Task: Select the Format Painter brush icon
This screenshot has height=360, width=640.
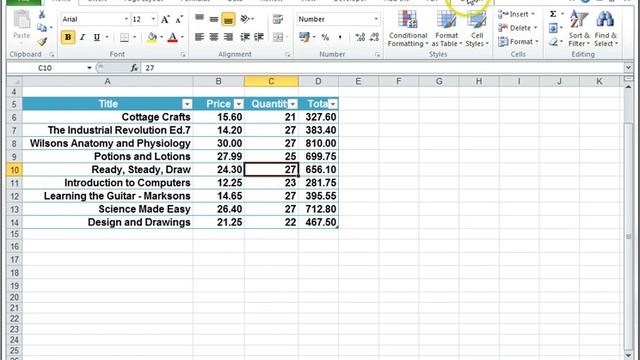Action: (x=42, y=41)
